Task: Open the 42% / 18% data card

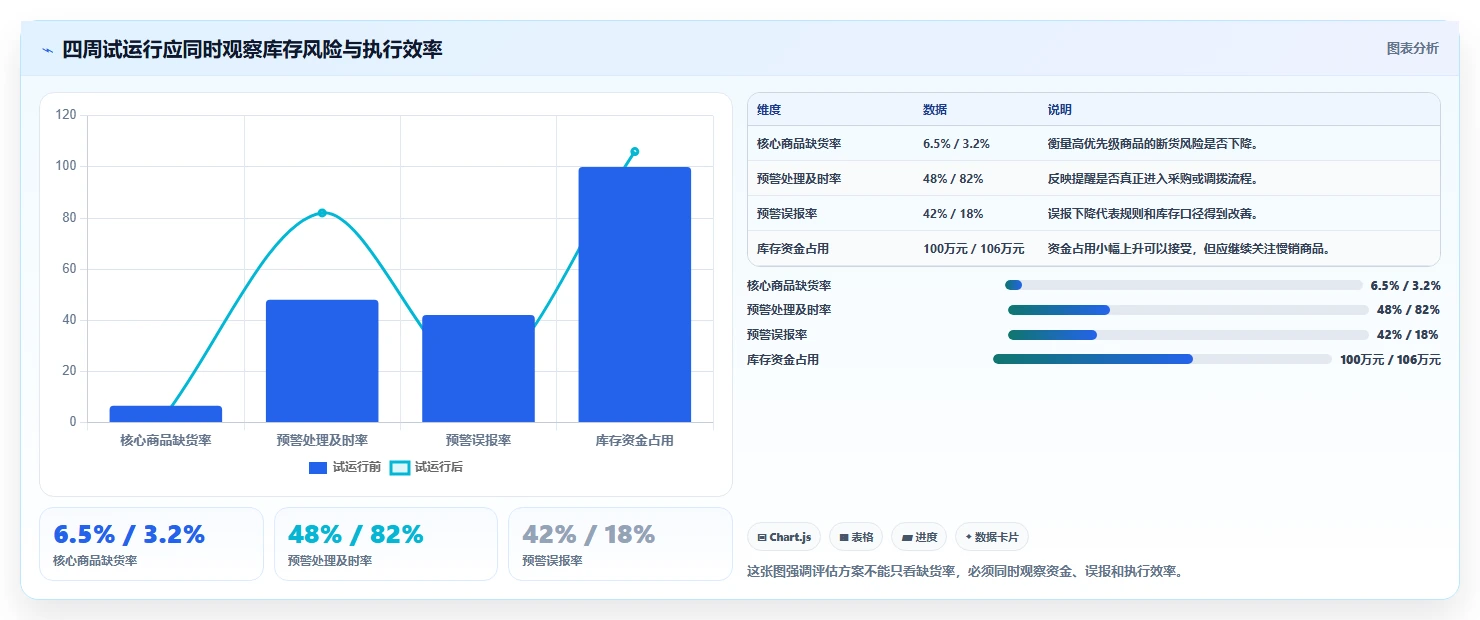Action: coord(620,544)
